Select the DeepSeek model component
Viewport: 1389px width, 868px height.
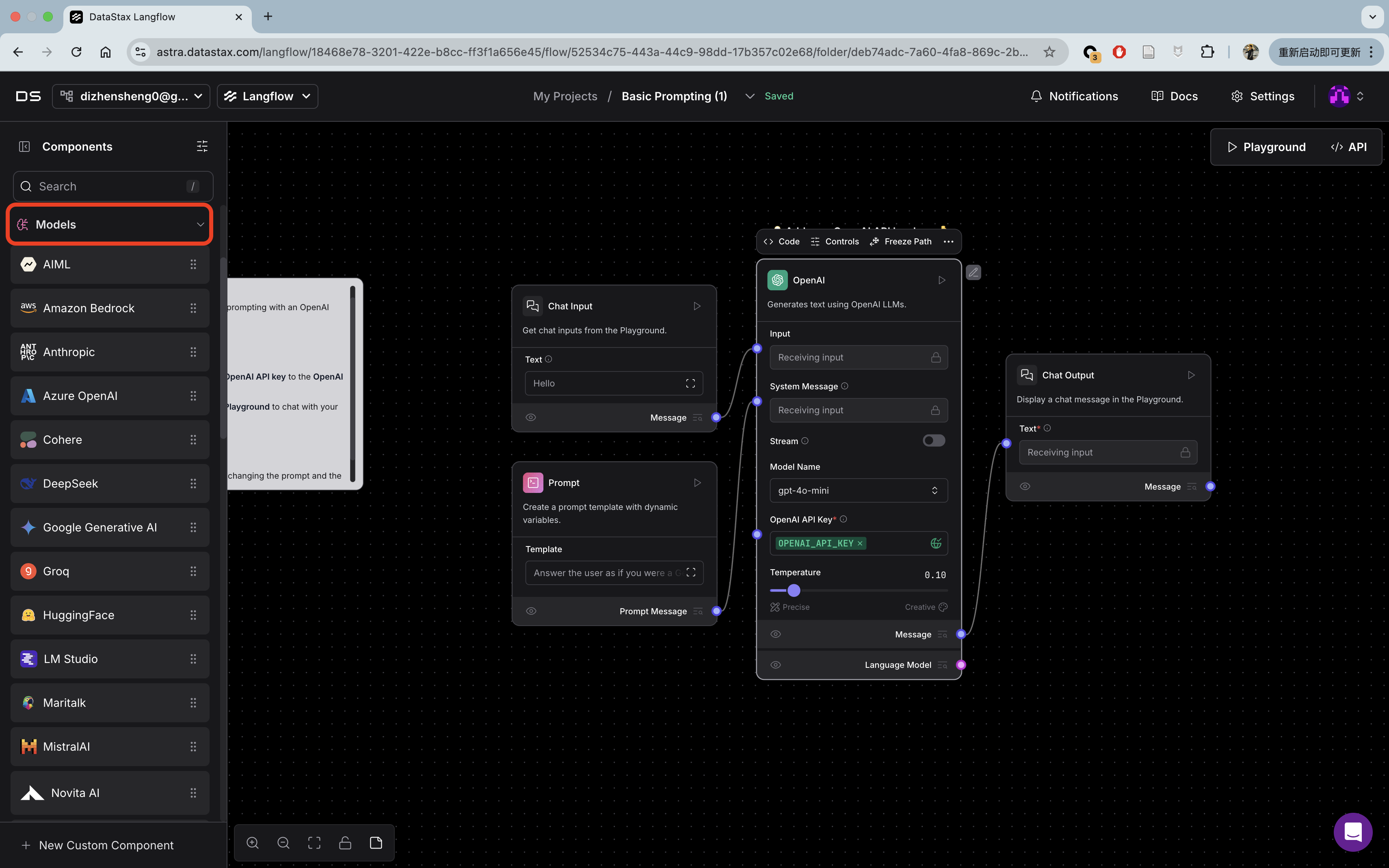110,484
